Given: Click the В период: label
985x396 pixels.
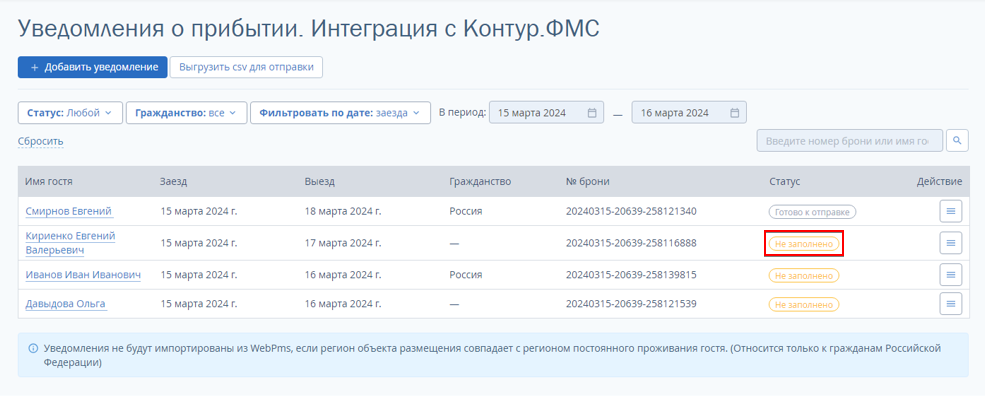Looking at the screenshot, I should (462, 113).
